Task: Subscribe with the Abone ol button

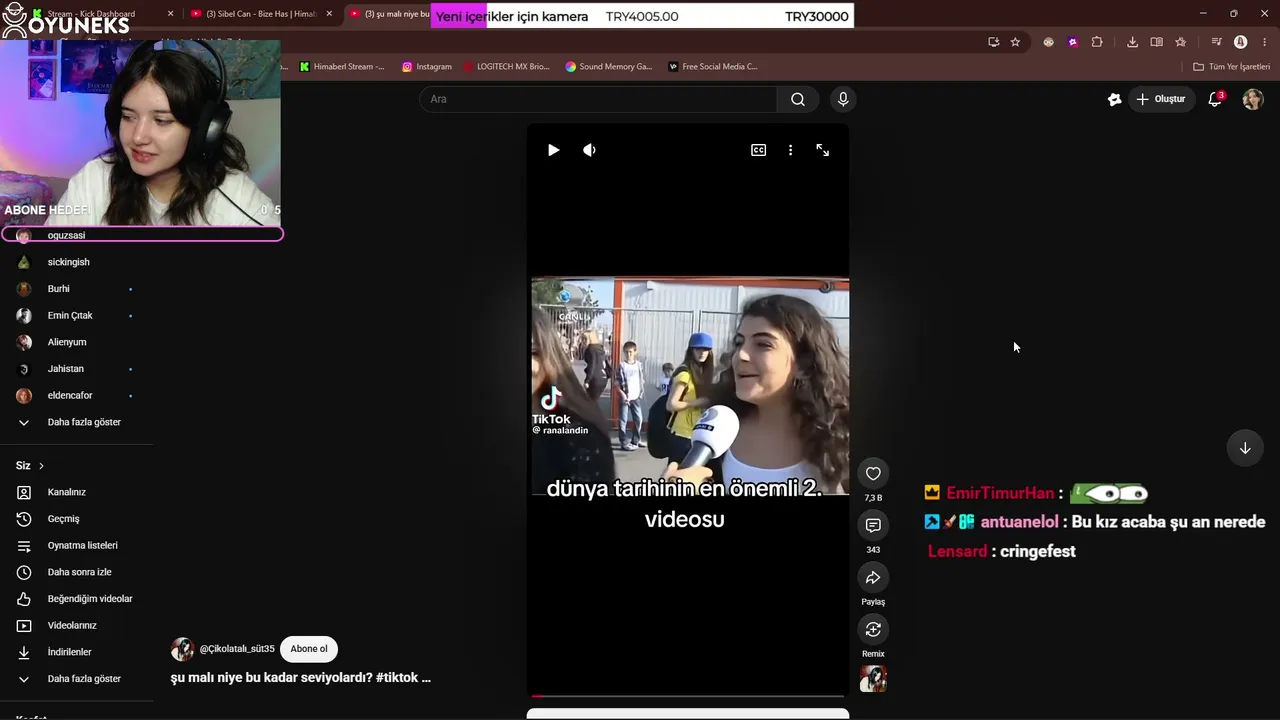Action: coord(309,649)
